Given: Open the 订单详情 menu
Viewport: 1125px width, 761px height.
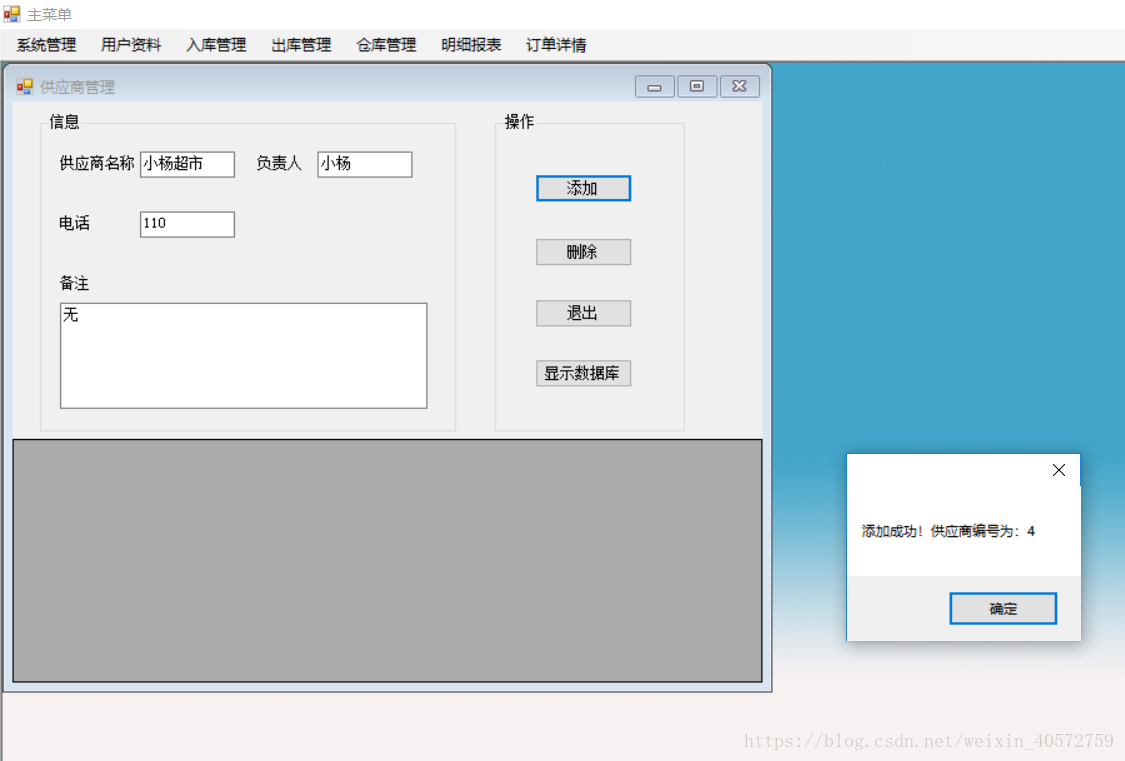Looking at the screenshot, I should pos(555,44).
